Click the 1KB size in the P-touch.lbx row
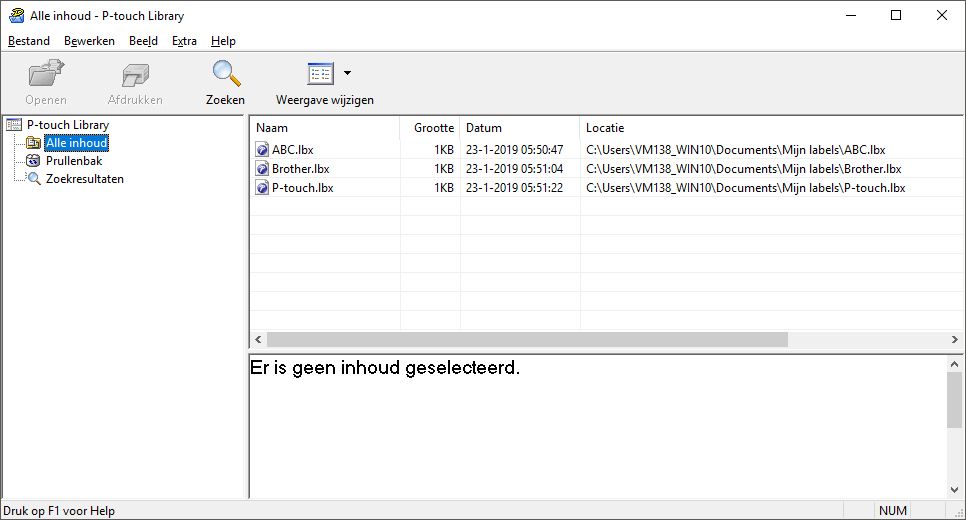The image size is (966, 520). click(x=444, y=188)
